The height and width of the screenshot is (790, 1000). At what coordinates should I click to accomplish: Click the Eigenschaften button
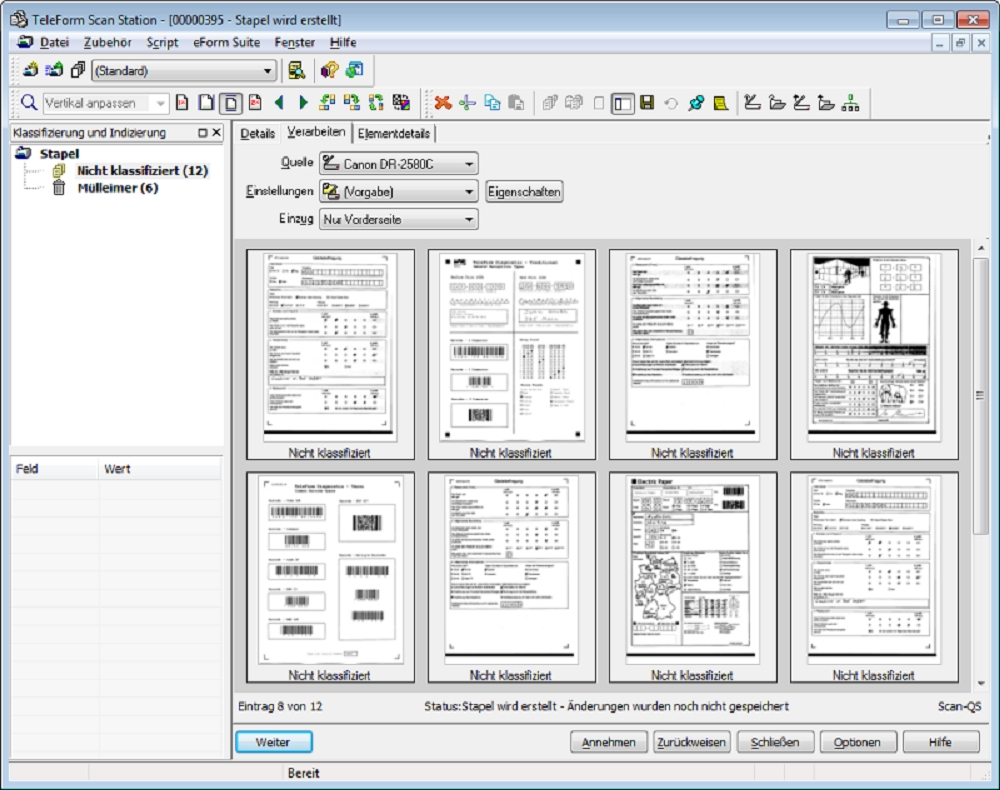[524, 191]
